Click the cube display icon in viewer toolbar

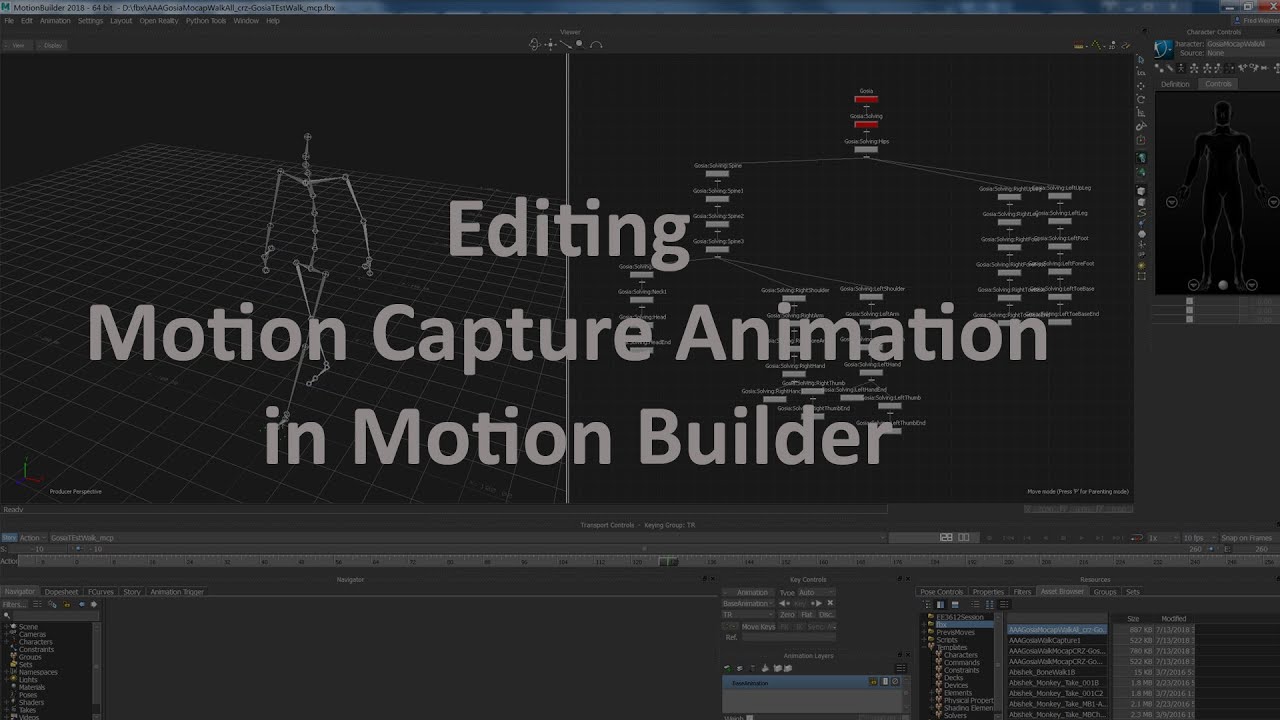(1141, 190)
